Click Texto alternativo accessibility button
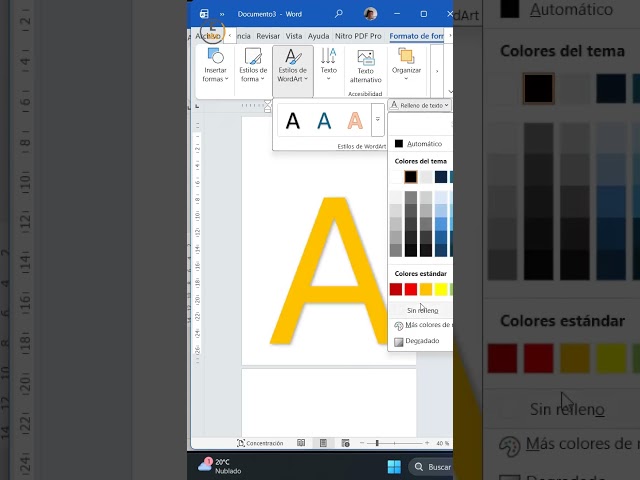The image size is (640, 480). point(365,66)
